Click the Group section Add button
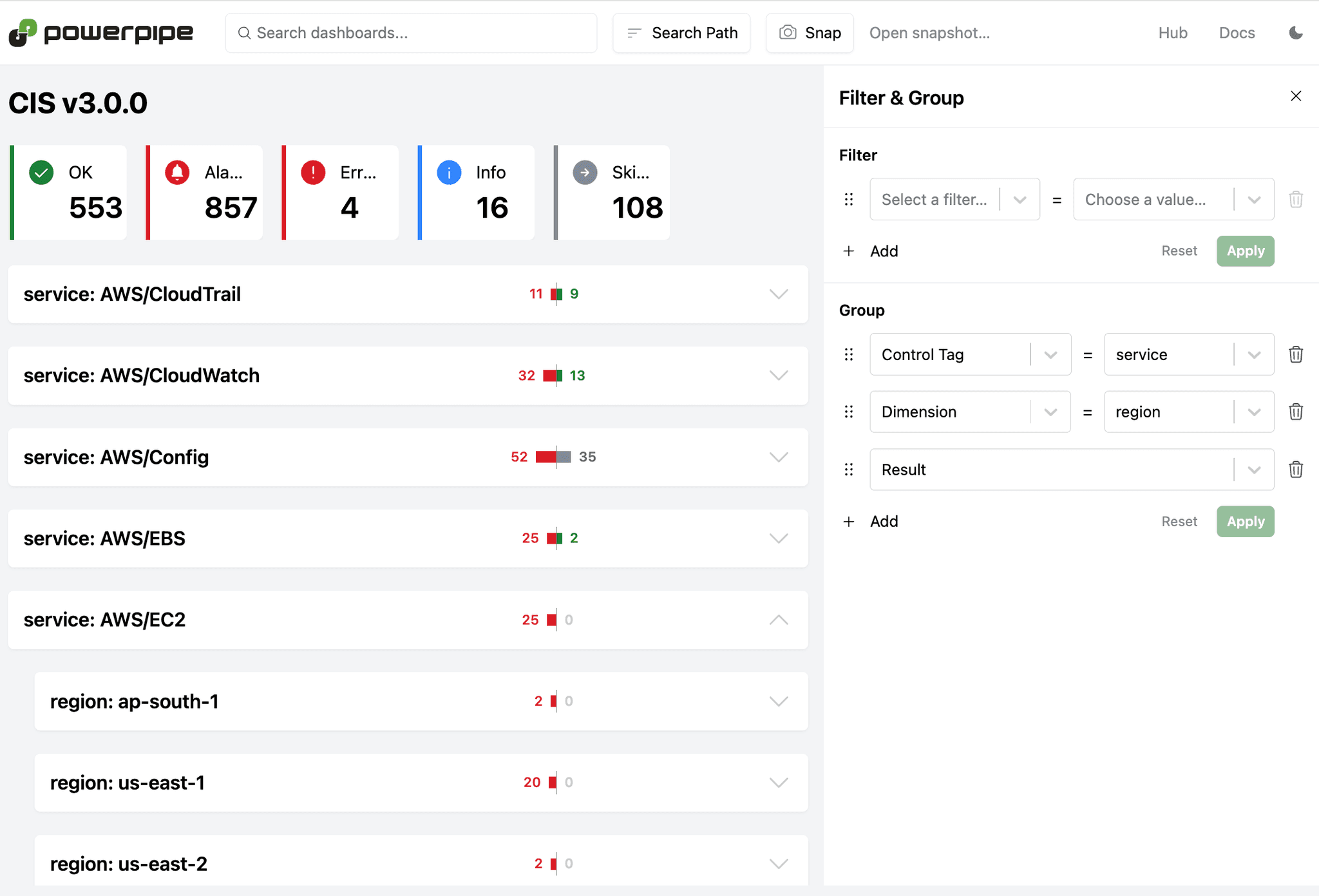This screenshot has height=896, width=1319. [x=871, y=522]
